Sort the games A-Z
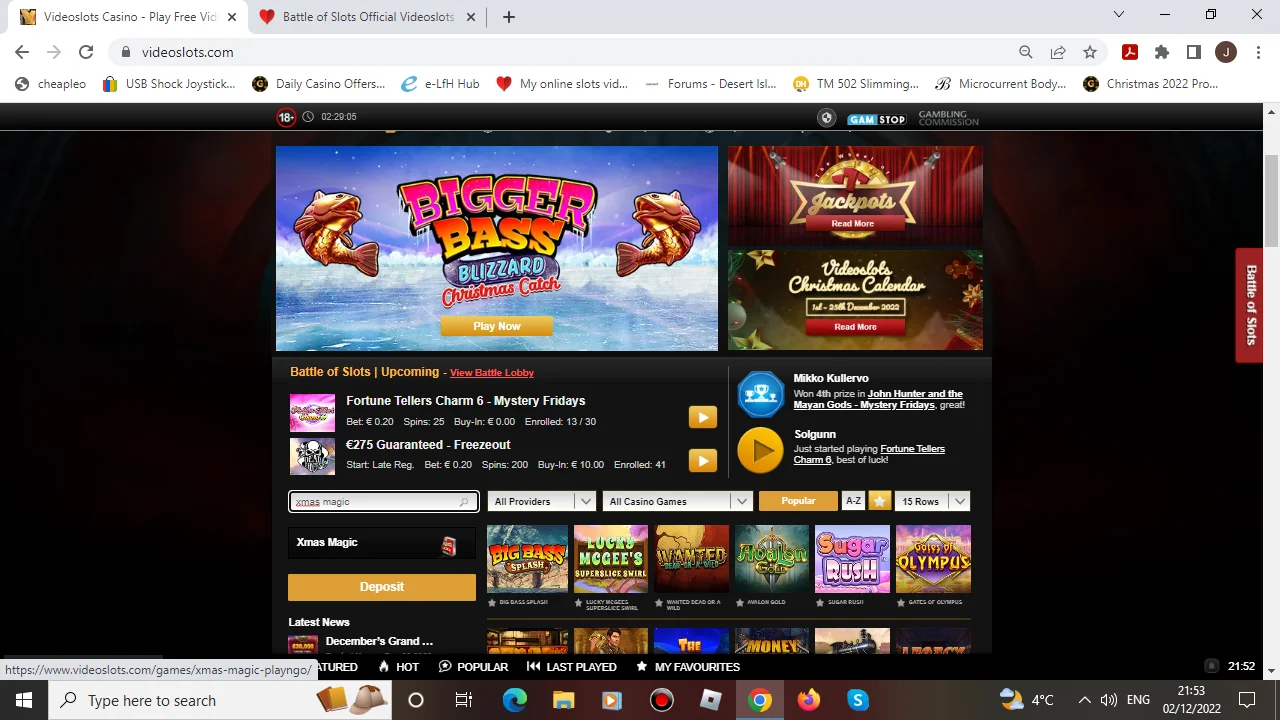Viewport: 1280px width, 720px height. point(853,501)
